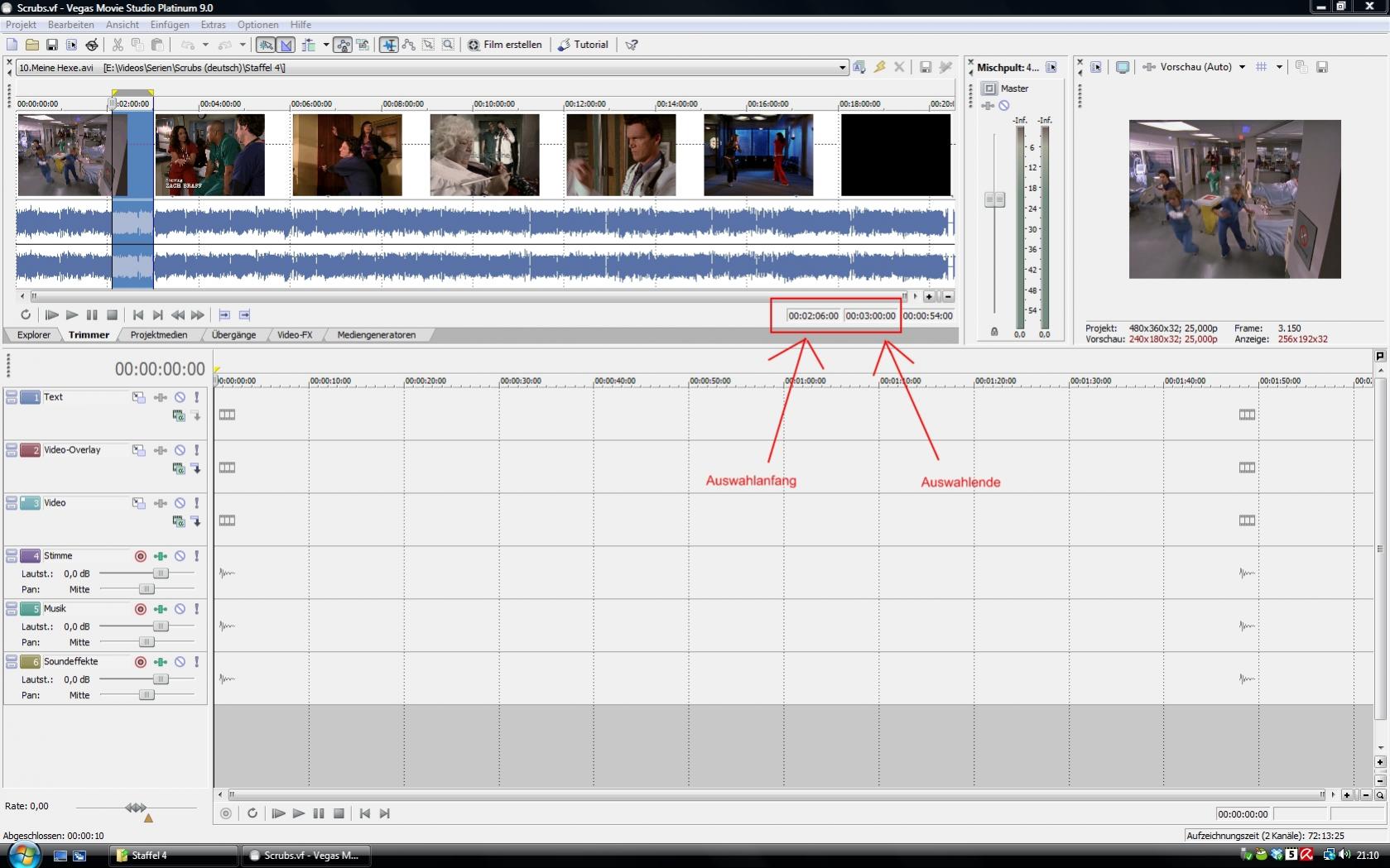Open the Einfügen menu

[x=170, y=25]
